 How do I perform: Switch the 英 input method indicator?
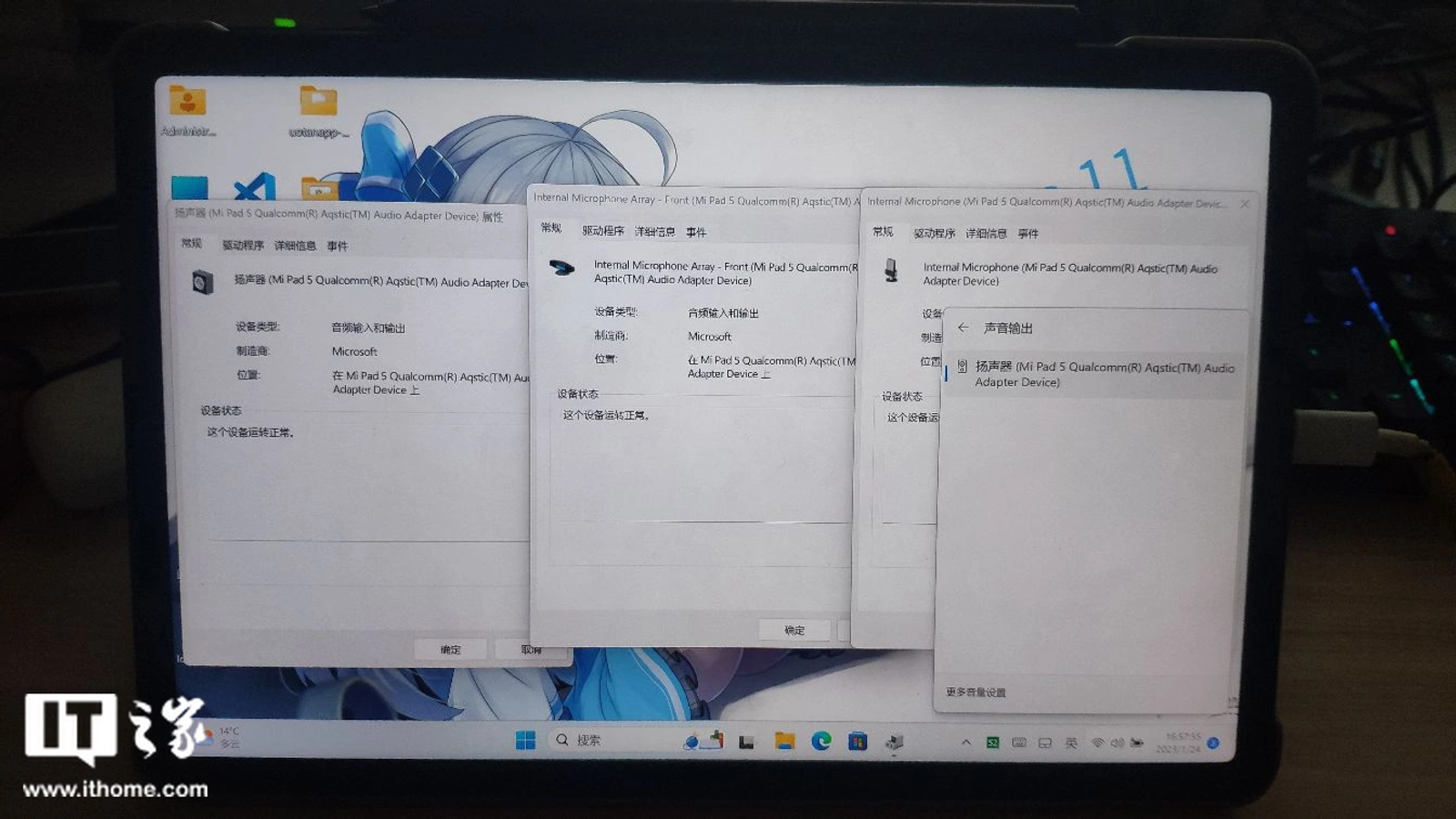pyautogui.click(x=1071, y=743)
